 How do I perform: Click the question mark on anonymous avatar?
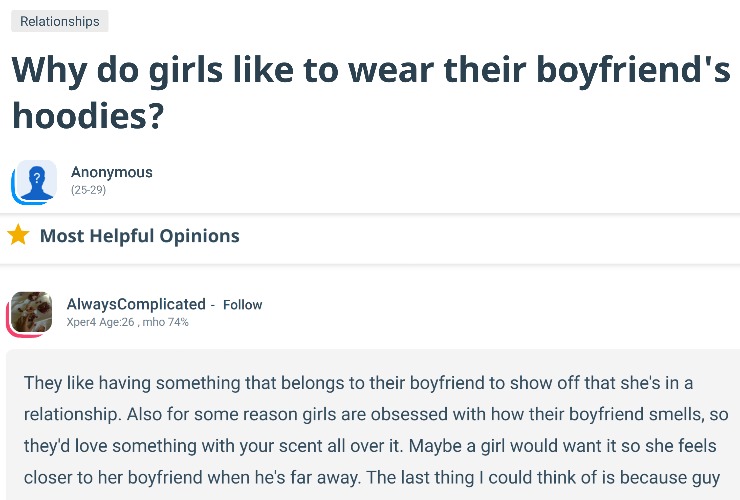point(38,176)
